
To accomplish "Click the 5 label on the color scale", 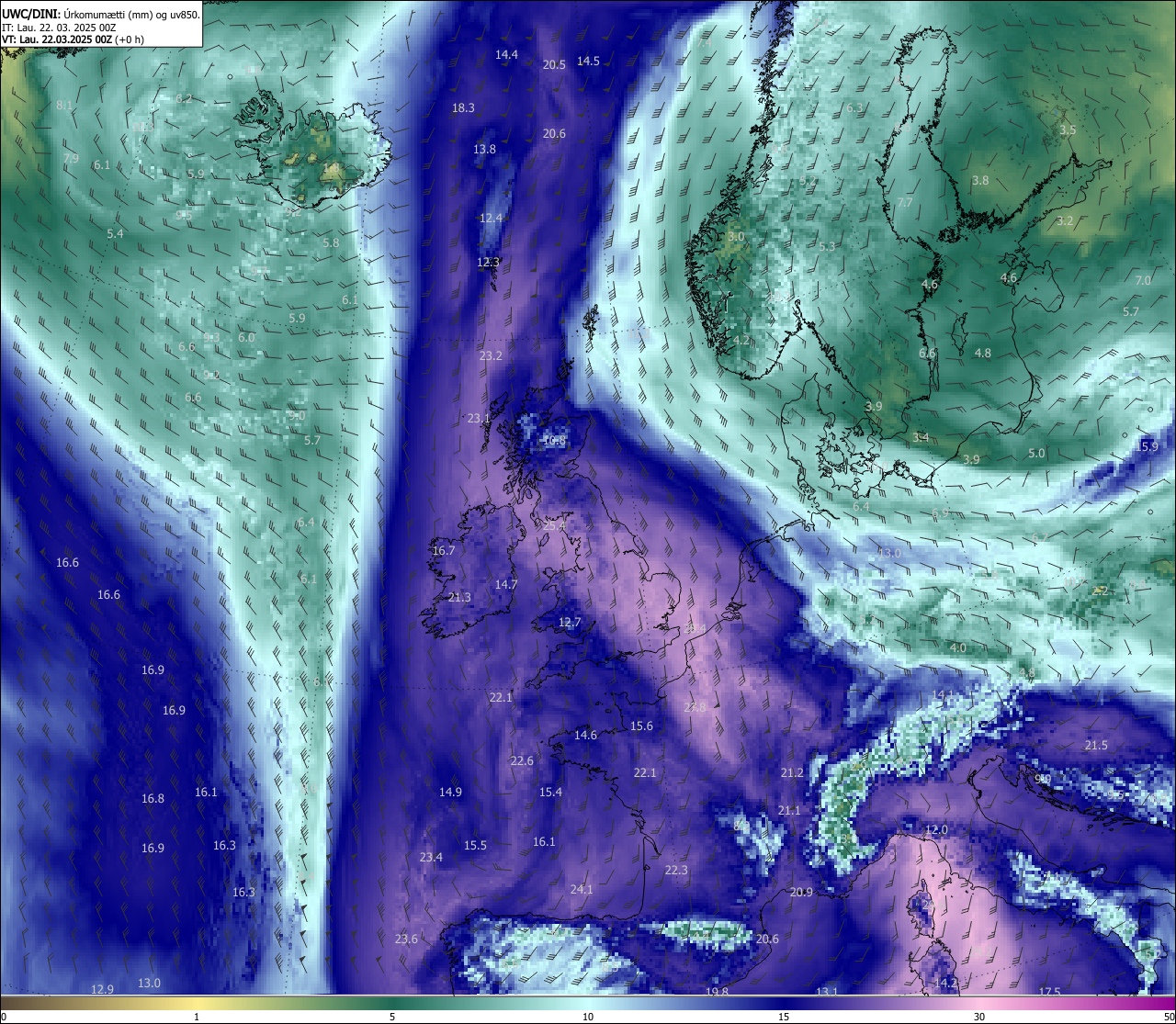I will [392, 1017].
